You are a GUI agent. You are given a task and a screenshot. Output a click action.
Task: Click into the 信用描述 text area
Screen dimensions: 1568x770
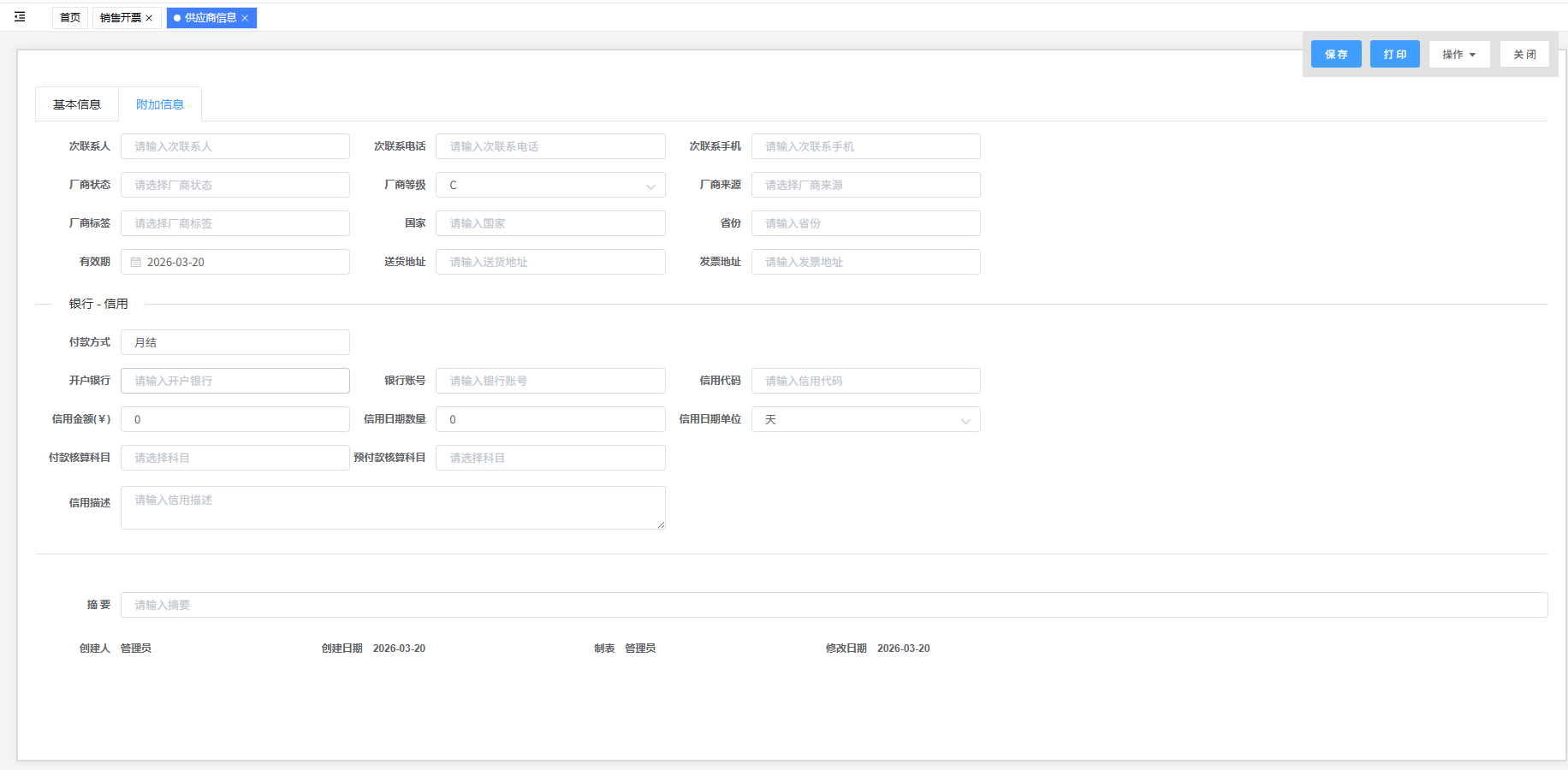click(x=393, y=508)
